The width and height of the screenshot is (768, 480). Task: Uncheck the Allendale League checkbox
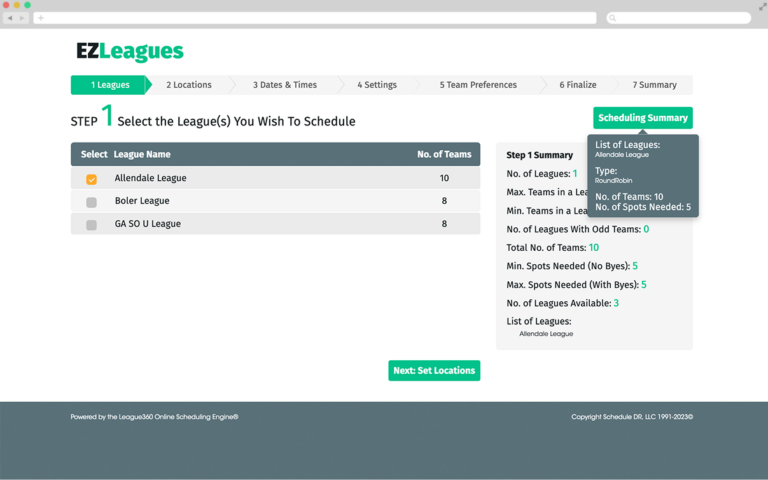click(91, 179)
